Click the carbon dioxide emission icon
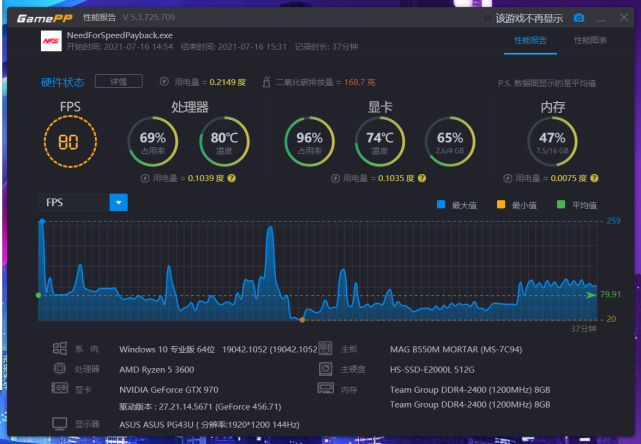Screen dimensions: 641x444 (266, 82)
